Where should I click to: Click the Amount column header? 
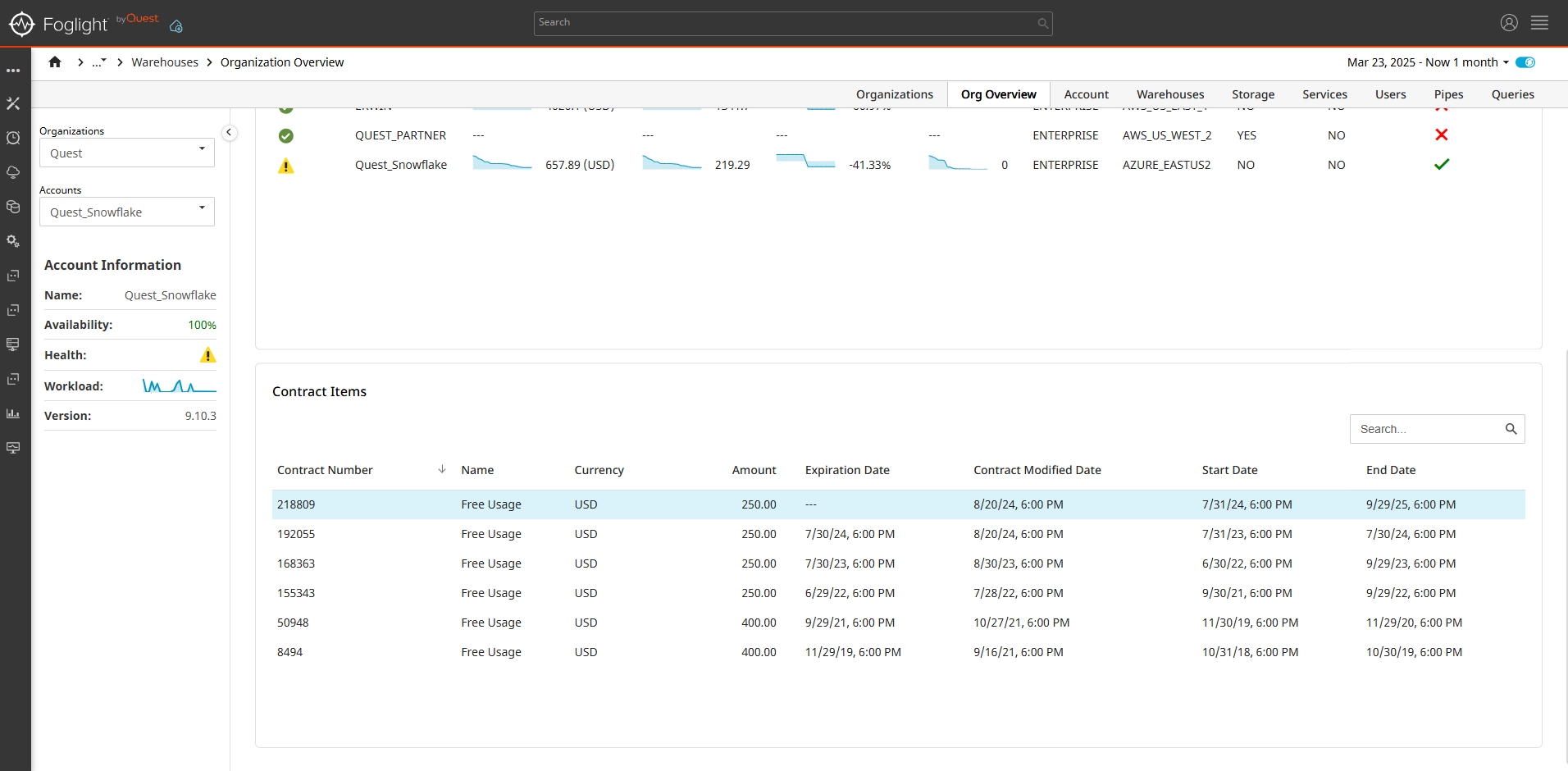(754, 470)
